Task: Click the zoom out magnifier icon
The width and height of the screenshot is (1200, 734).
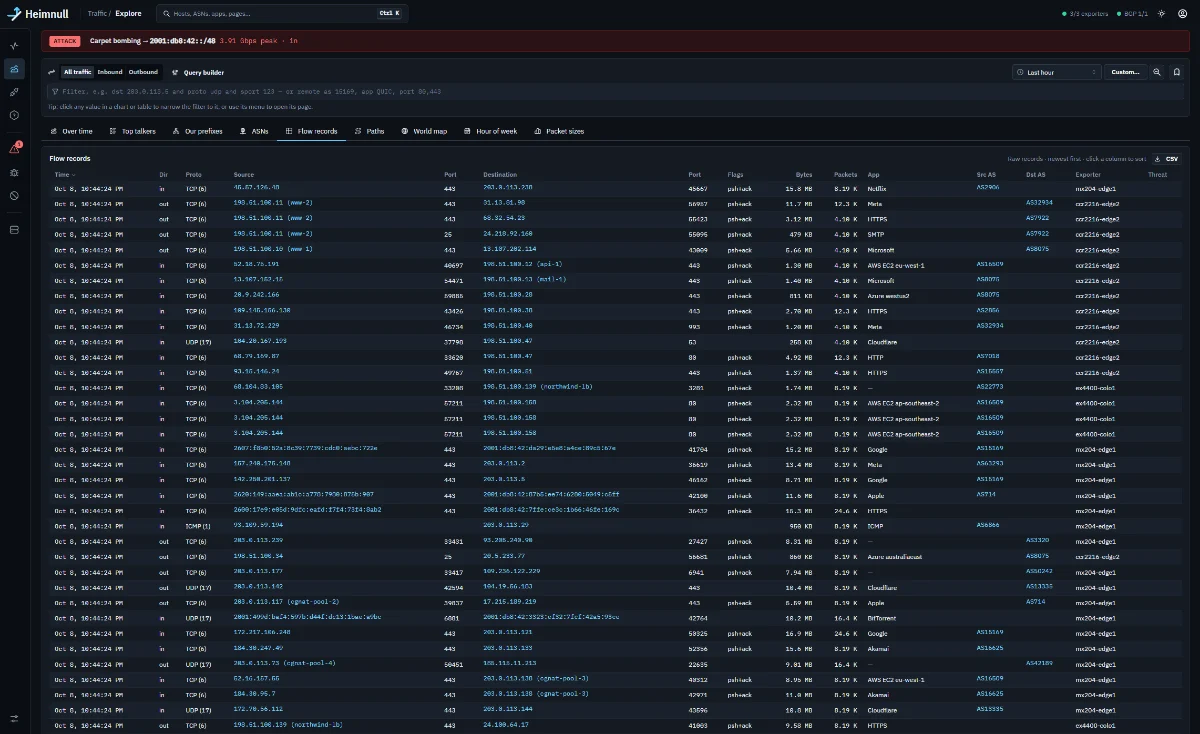Action: click(1157, 72)
